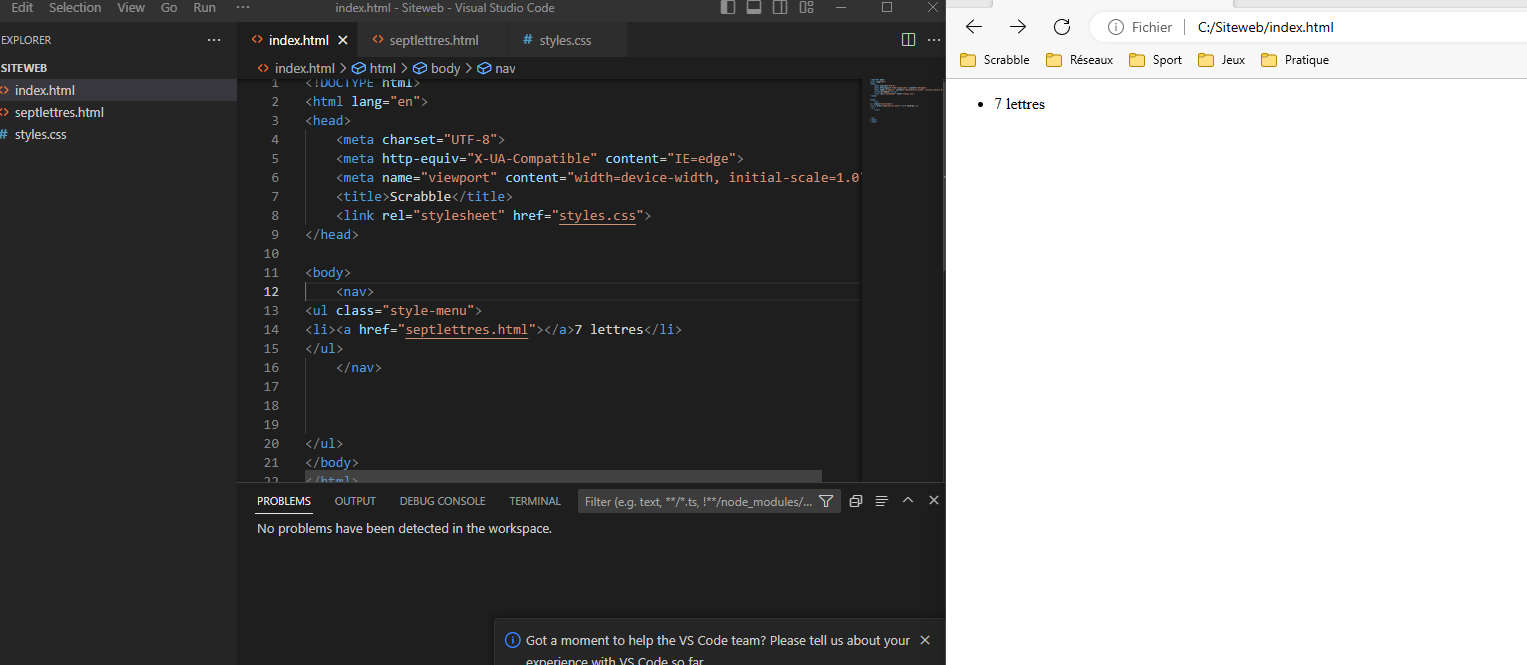Click the septlettres.html href in code

click(x=467, y=329)
